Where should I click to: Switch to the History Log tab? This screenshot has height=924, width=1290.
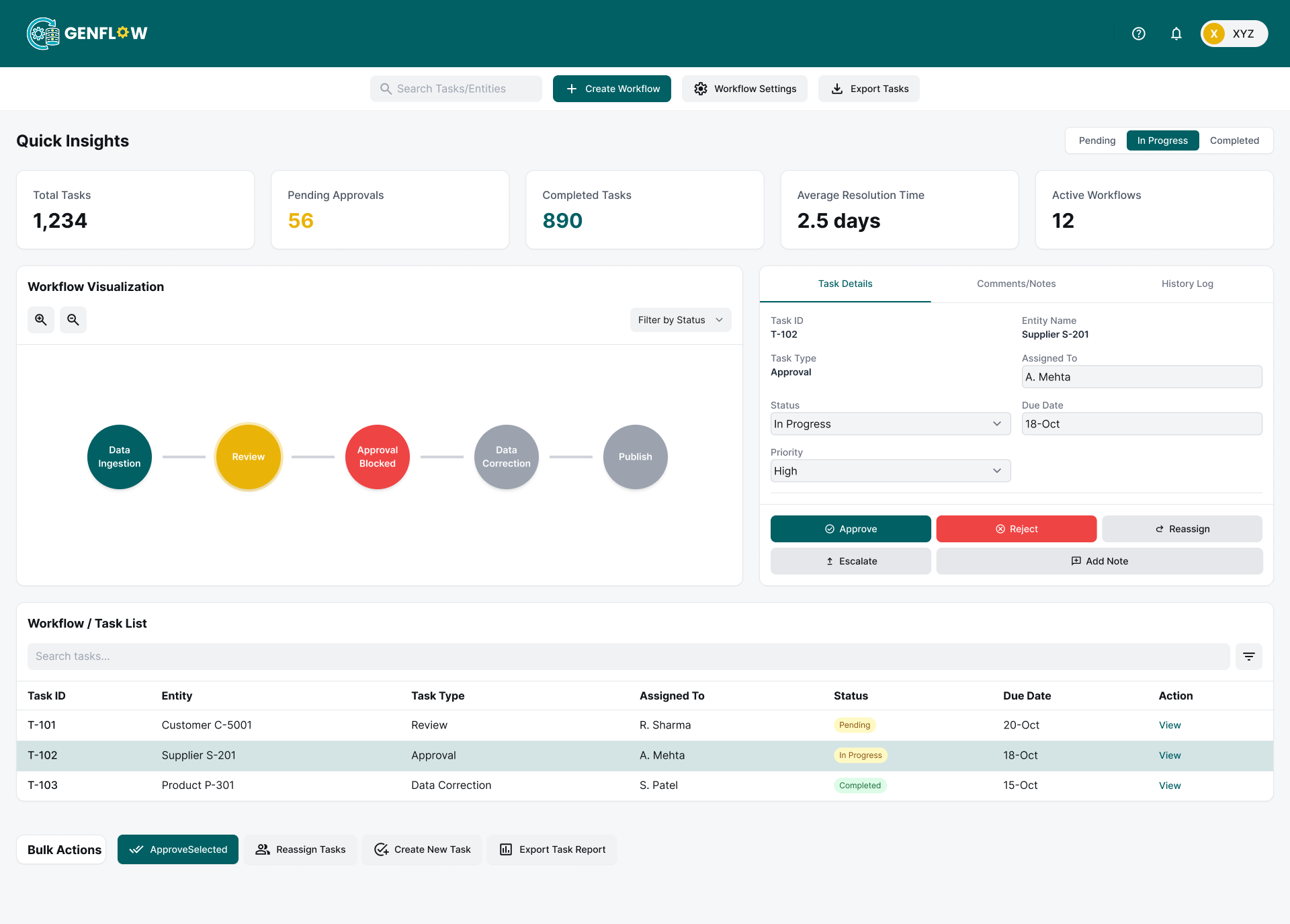pyautogui.click(x=1187, y=284)
